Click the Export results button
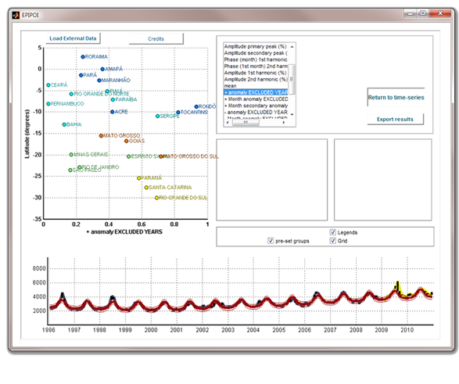Viewport: 459px width, 384px height. pos(395,119)
